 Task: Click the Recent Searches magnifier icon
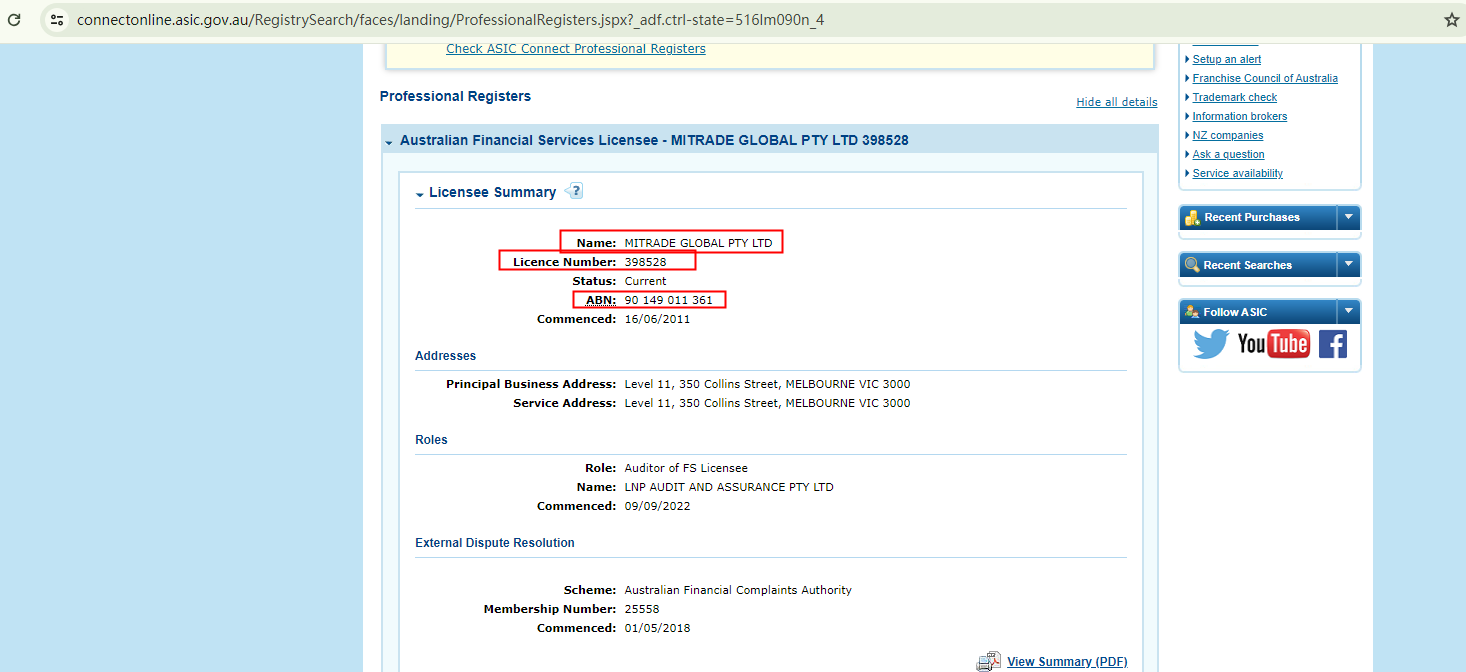tap(1192, 265)
